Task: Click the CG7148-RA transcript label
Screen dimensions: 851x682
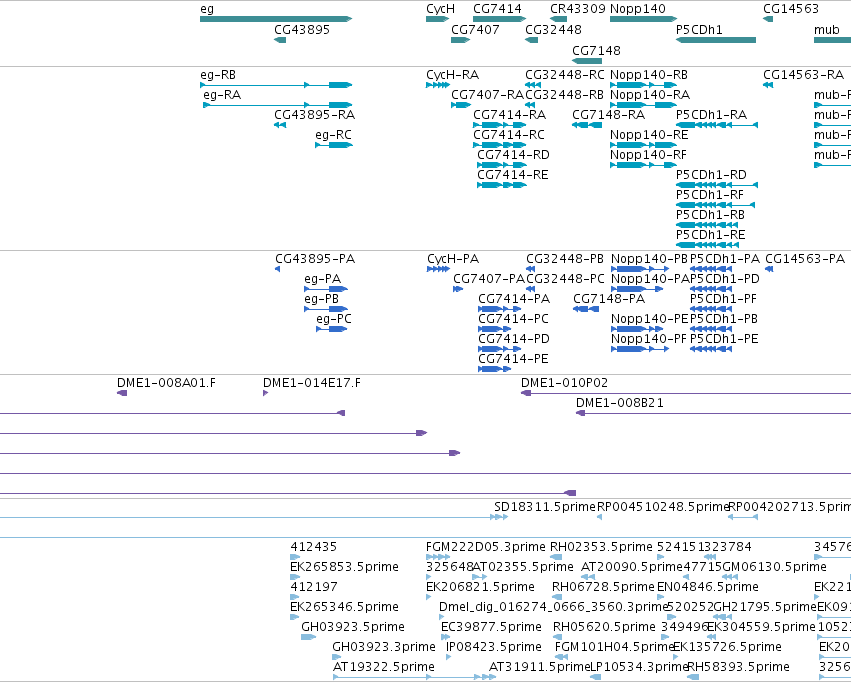Action: coord(608,115)
